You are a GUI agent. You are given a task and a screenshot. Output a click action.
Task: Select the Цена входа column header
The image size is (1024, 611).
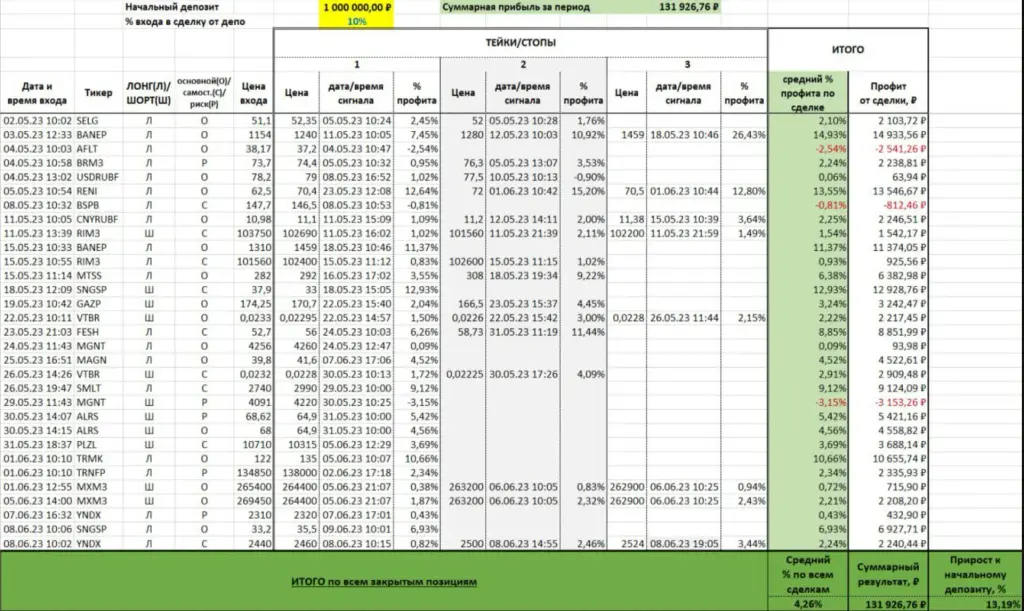pos(253,93)
